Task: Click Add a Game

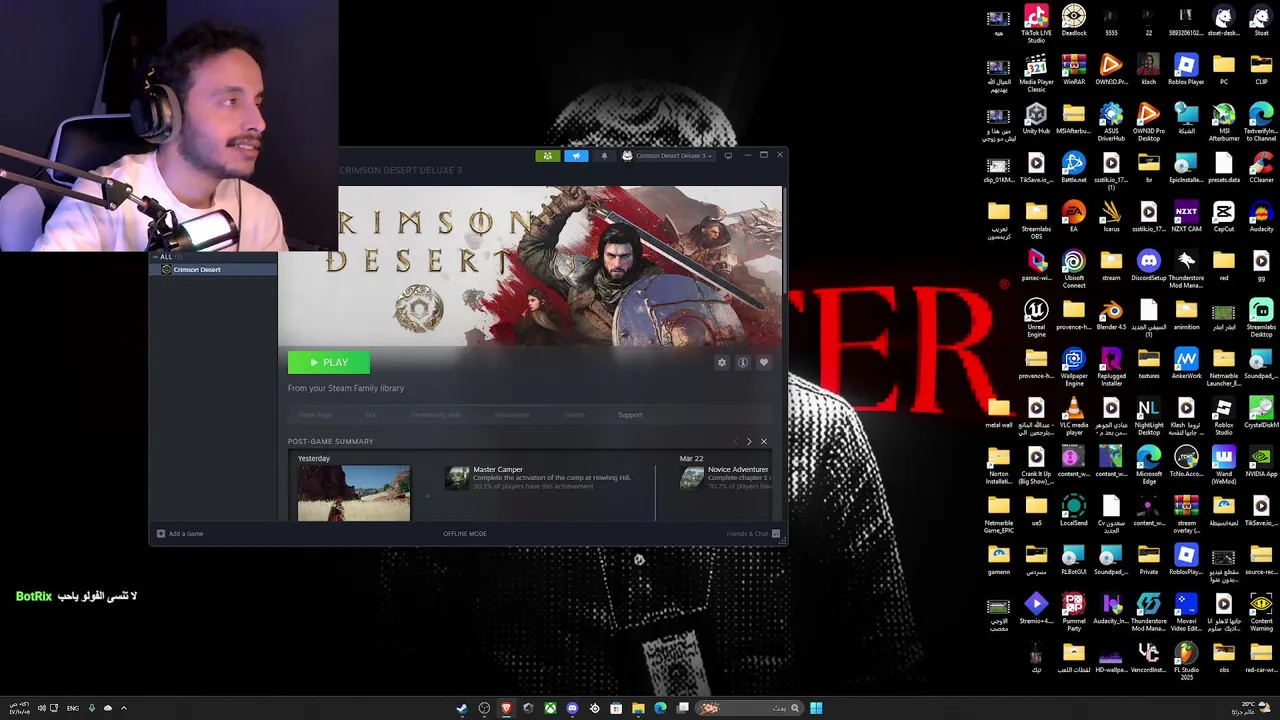Action: (x=181, y=533)
